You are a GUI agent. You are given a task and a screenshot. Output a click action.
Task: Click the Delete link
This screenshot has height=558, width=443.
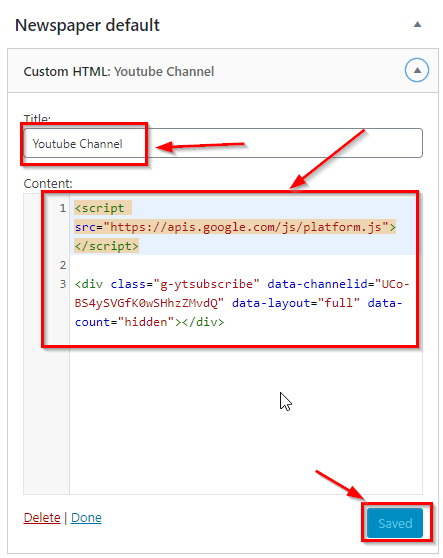pos(42,517)
